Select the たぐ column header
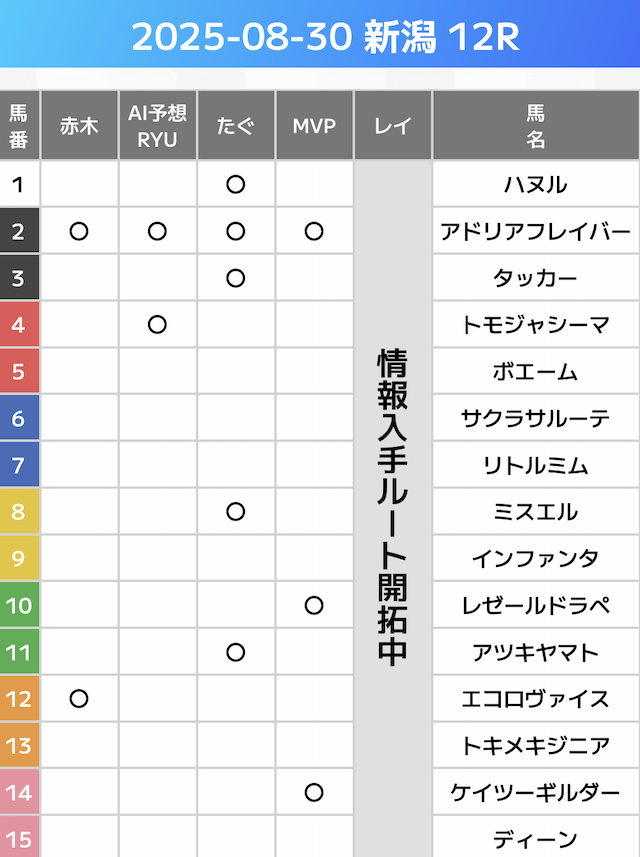The height and width of the screenshot is (857, 640). point(236,126)
